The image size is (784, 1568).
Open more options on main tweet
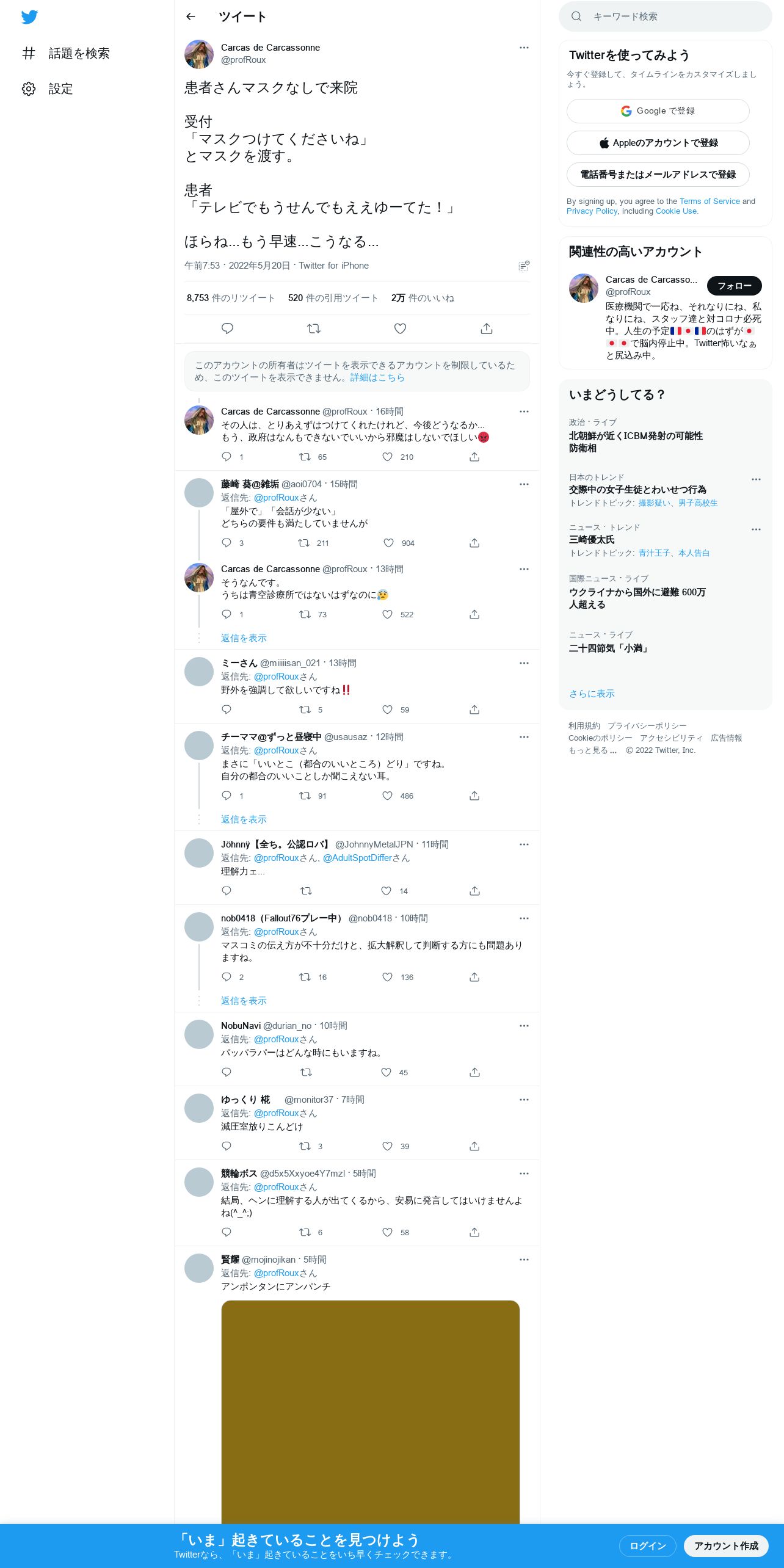click(524, 48)
